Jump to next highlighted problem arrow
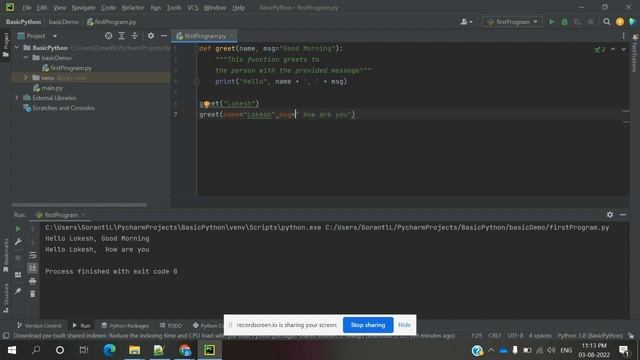The image size is (640, 360). click(x=623, y=49)
